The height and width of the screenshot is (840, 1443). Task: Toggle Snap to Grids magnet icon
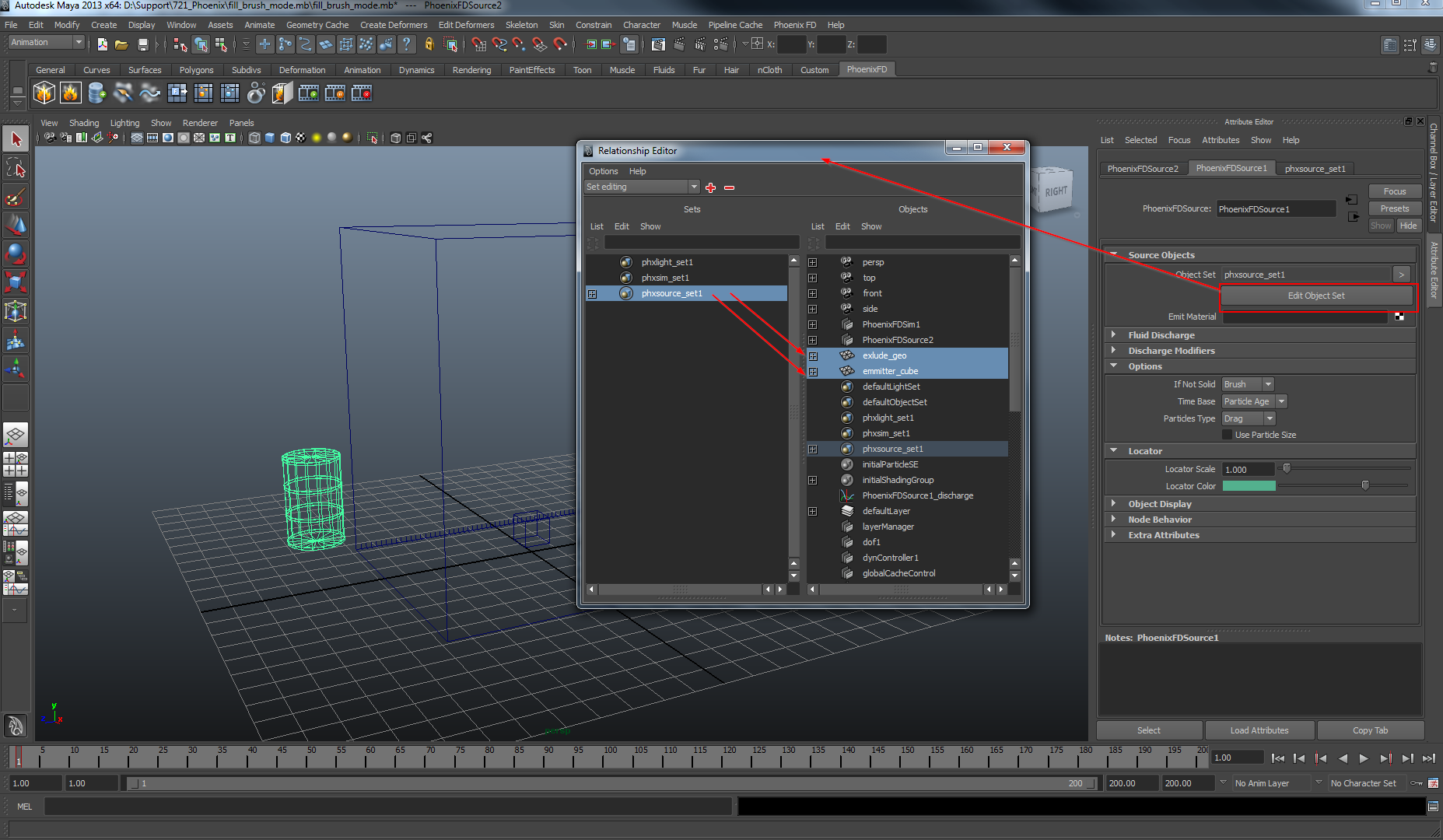(478, 44)
